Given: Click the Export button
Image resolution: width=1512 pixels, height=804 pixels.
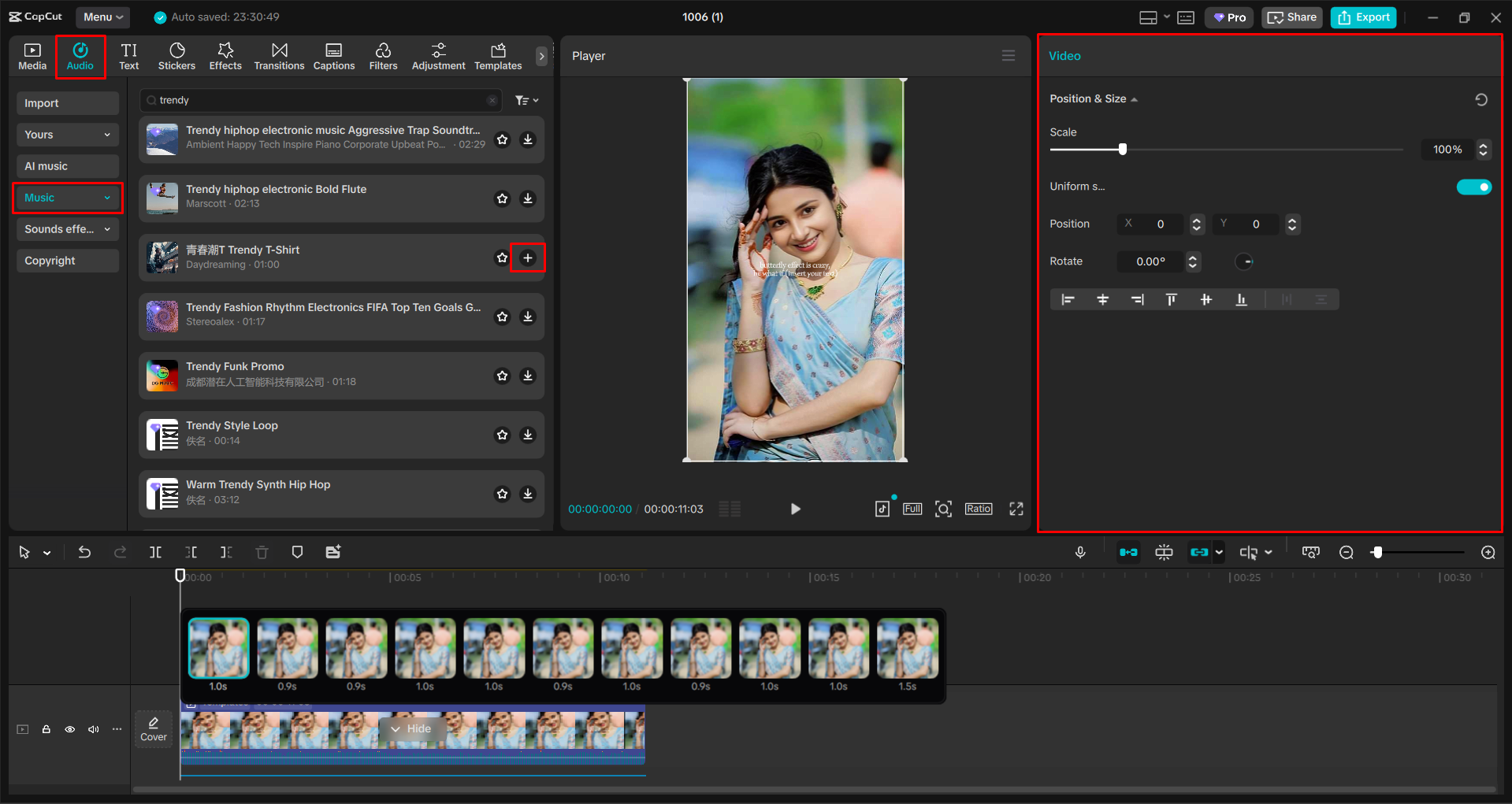Looking at the screenshot, I should pyautogui.click(x=1362, y=17).
